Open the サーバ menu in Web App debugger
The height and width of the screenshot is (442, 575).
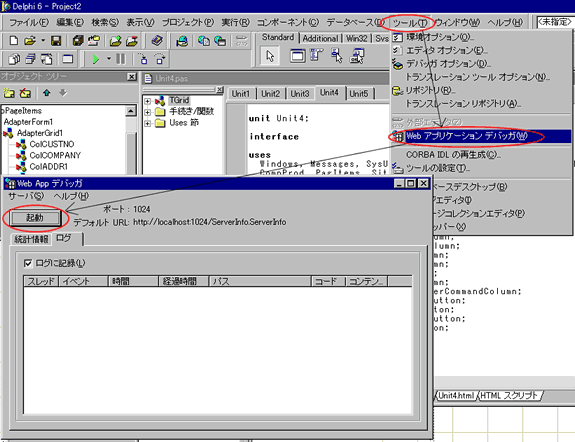tap(26, 196)
